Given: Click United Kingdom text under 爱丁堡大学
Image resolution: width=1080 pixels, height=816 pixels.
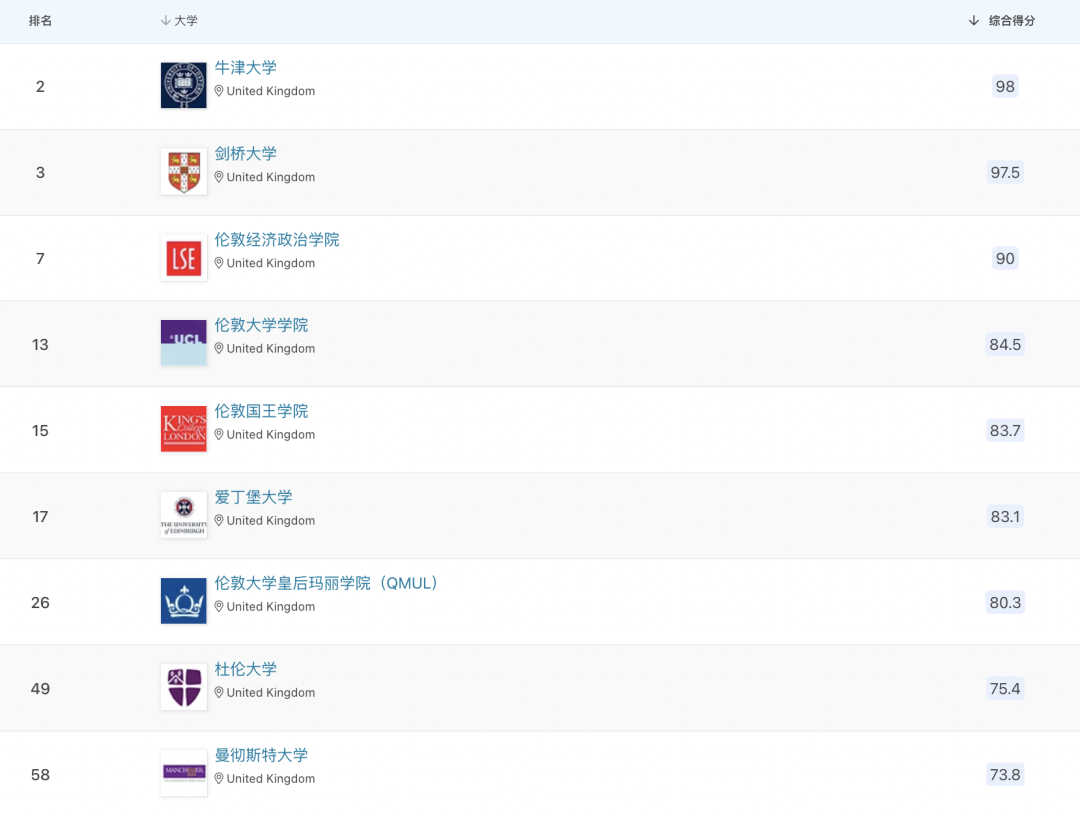Looking at the screenshot, I should [271, 521].
